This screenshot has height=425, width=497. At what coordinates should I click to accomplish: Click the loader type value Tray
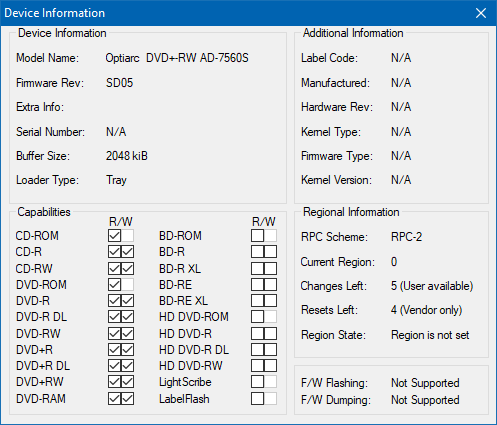click(116, 180)
